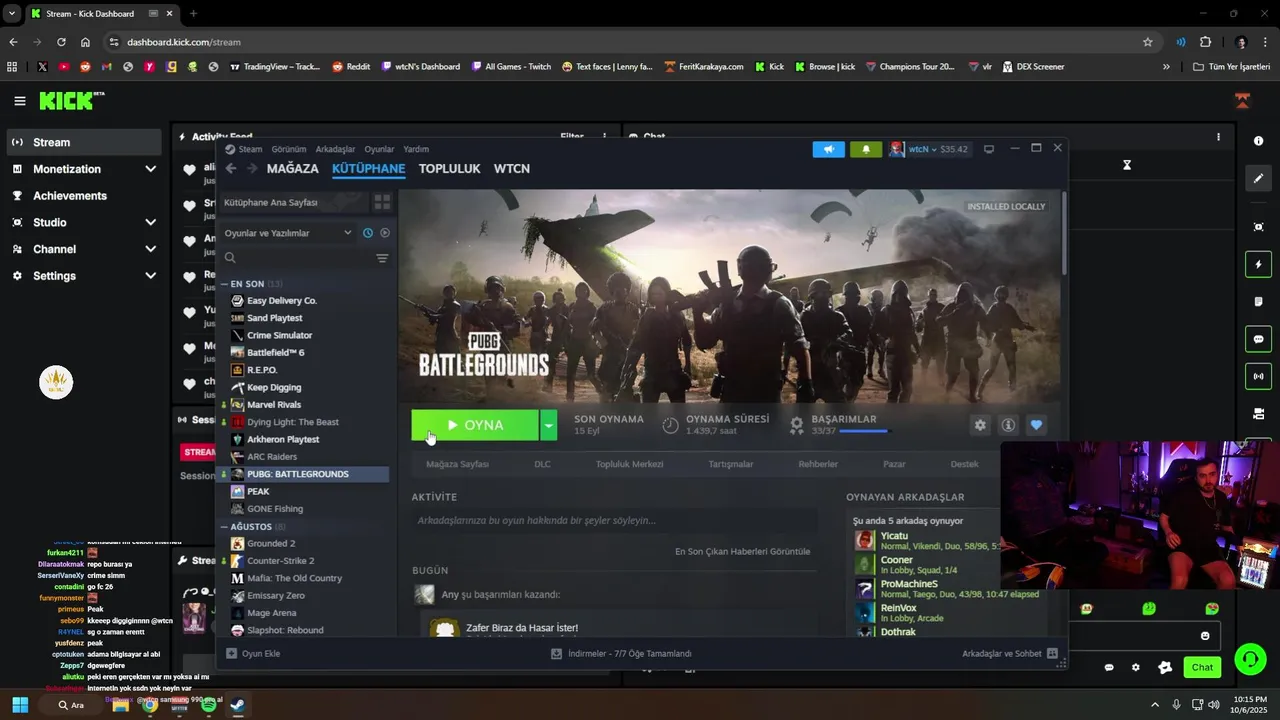Open DLC link under PUBG
1280x720 pixels.
(542, 464)
